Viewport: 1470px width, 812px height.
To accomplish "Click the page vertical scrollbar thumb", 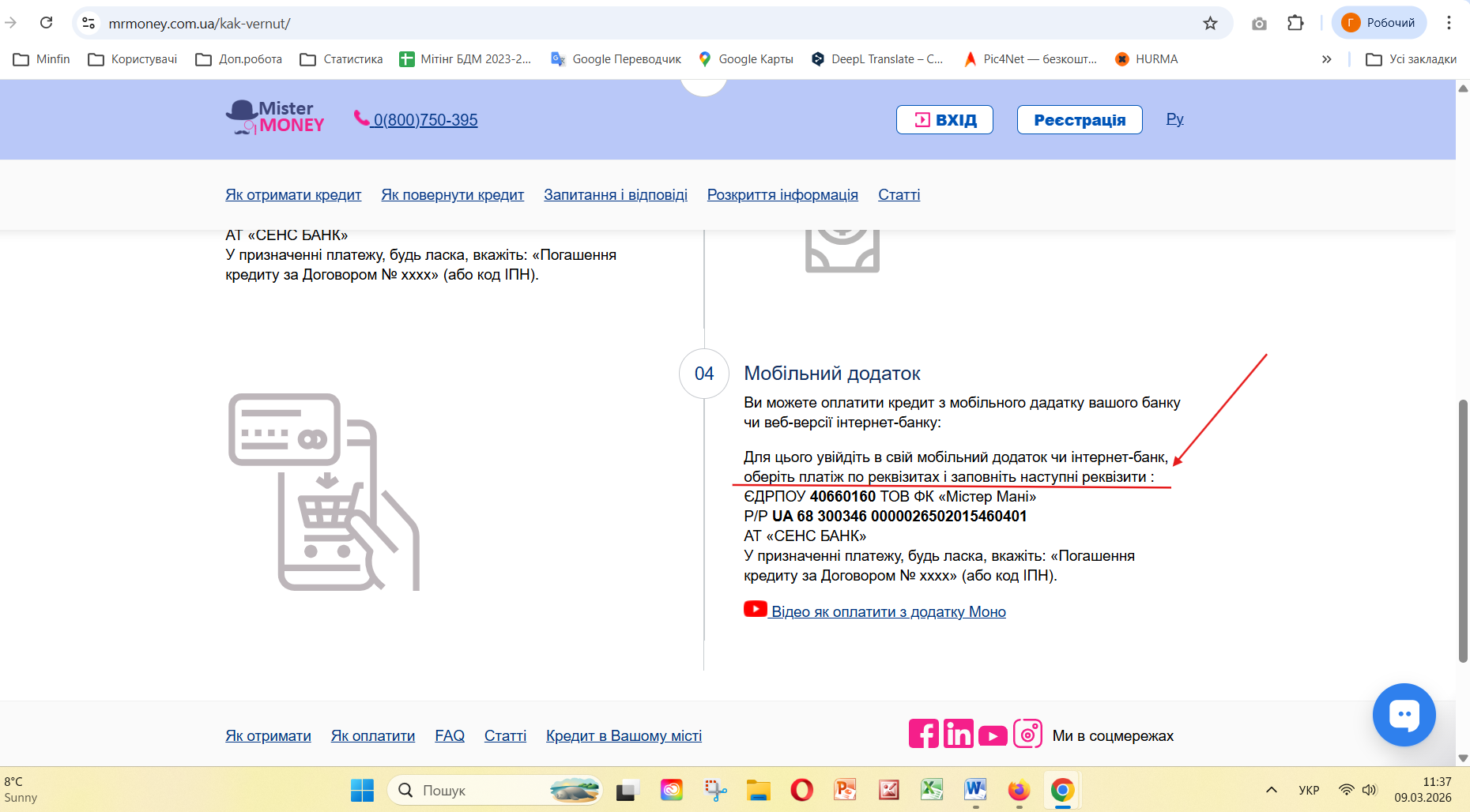I will (1463, 531).
